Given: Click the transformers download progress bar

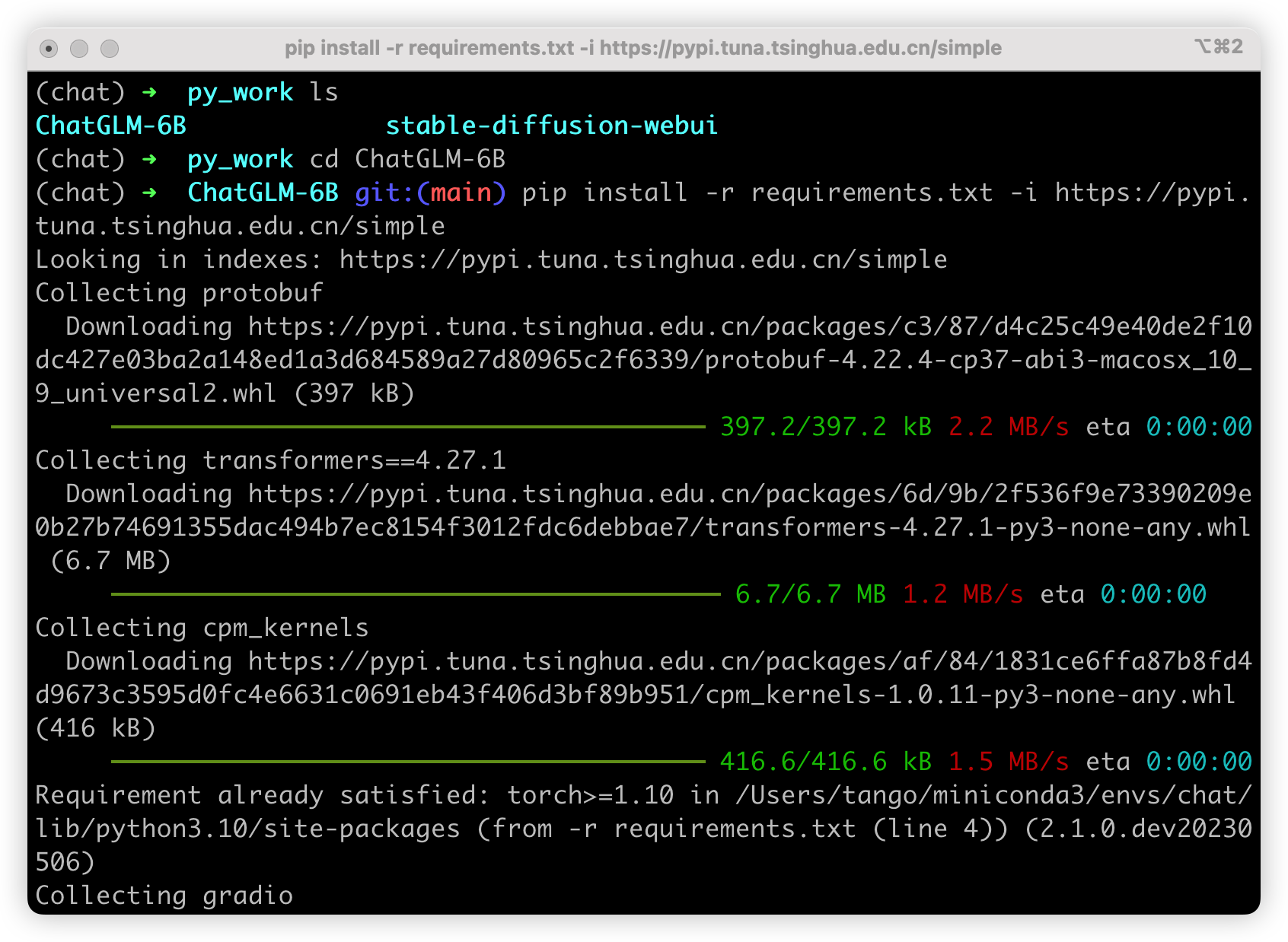Looking at the screenshot, I should 416,594.
